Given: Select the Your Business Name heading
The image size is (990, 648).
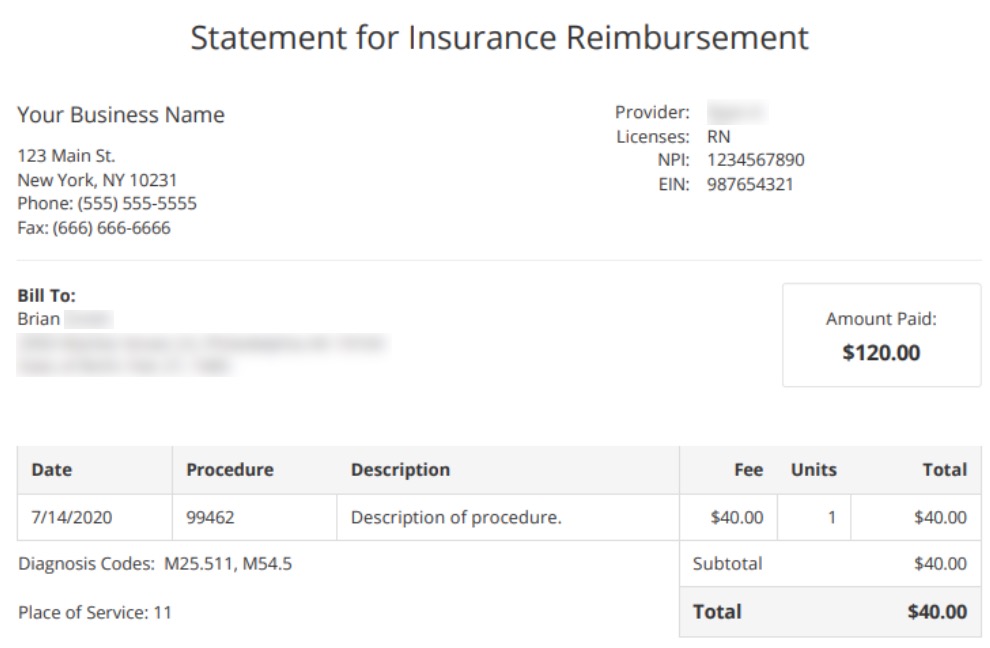Looking at the screenshot, I should pyautogui.click(x=121, y=115).
